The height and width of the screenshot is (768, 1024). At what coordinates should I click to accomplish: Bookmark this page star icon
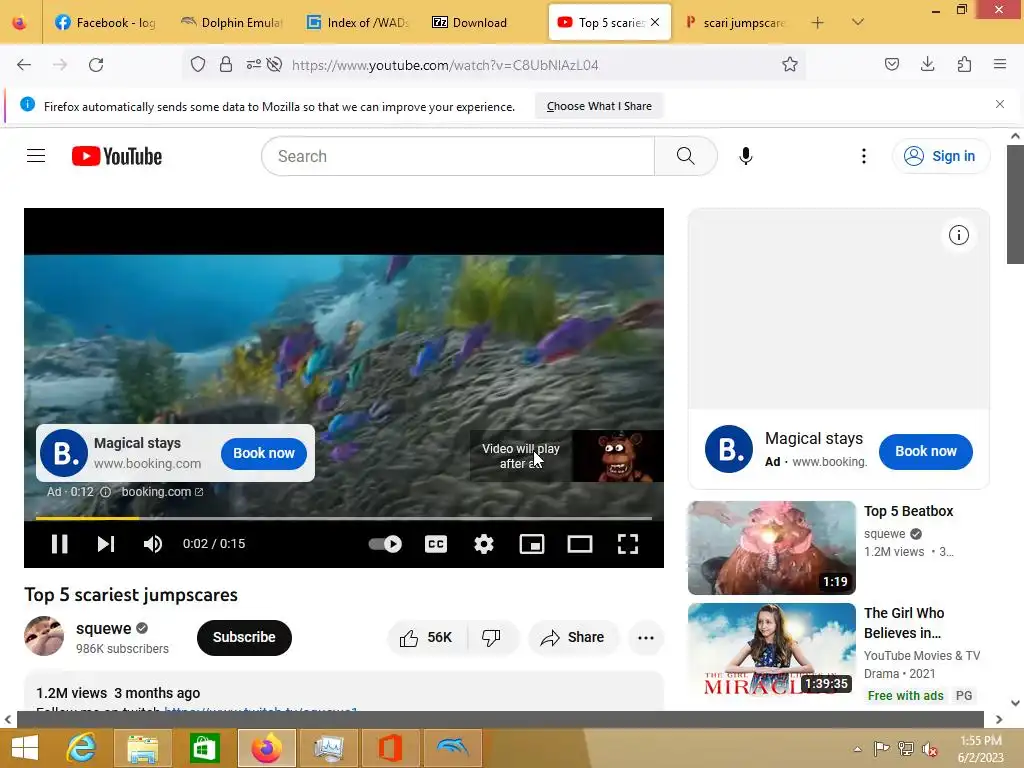point(790,64)
